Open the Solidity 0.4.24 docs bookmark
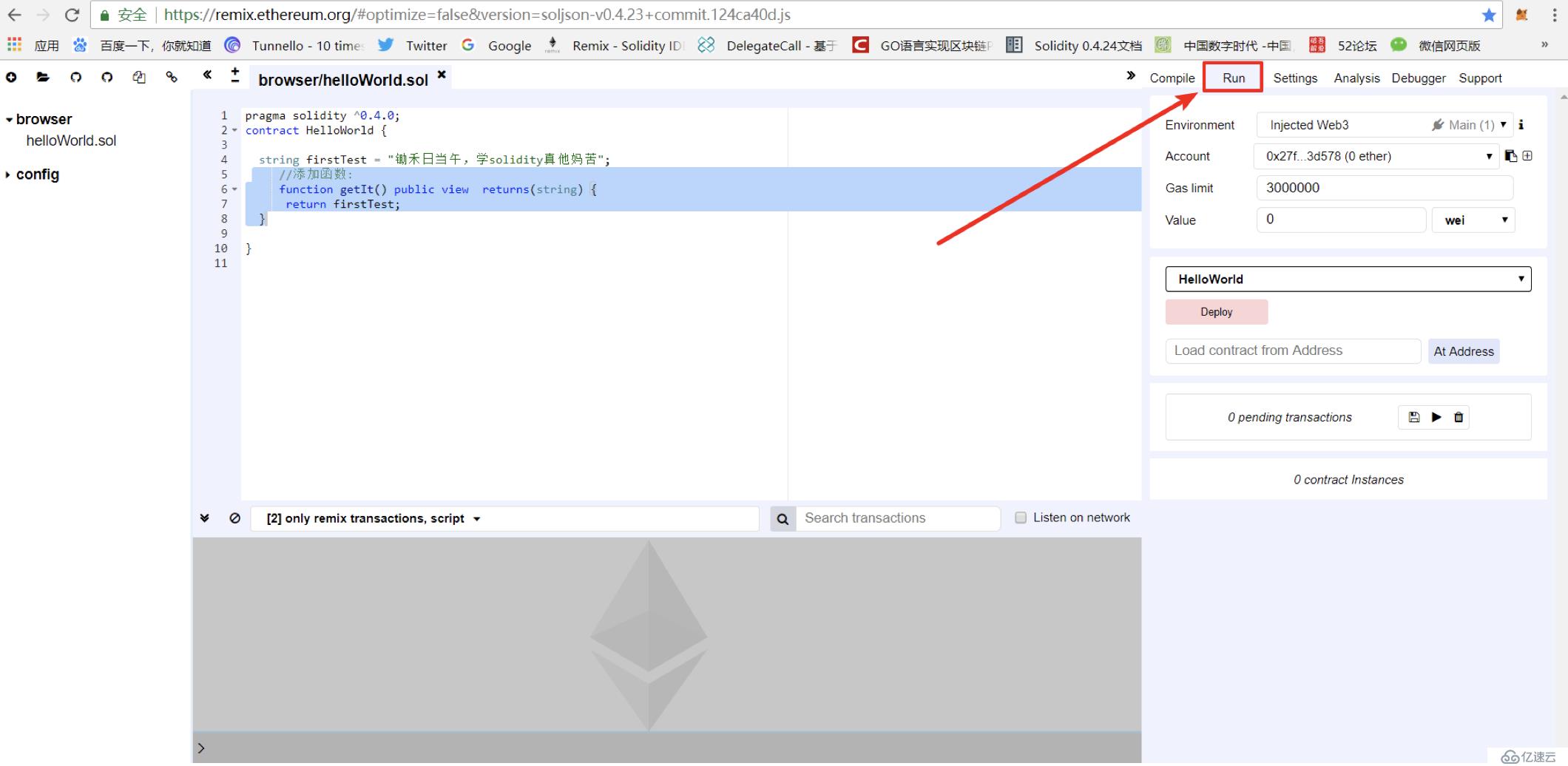Screen dimensions: 1568x766 pyautogui.click(x=1075, y=45)
